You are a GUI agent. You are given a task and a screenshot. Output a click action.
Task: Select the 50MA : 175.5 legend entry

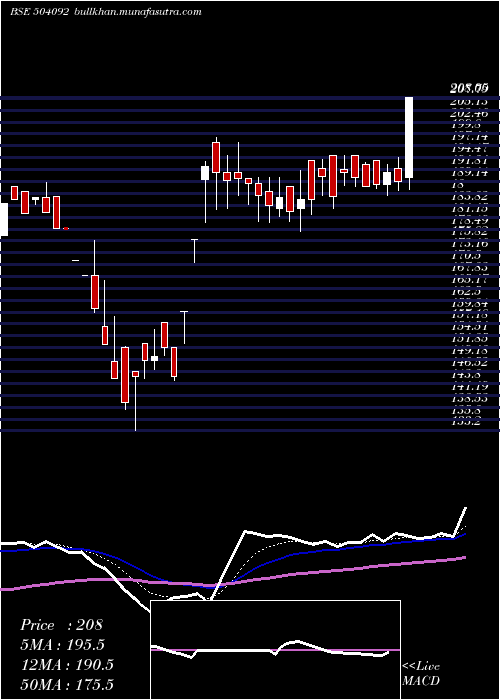67,684
